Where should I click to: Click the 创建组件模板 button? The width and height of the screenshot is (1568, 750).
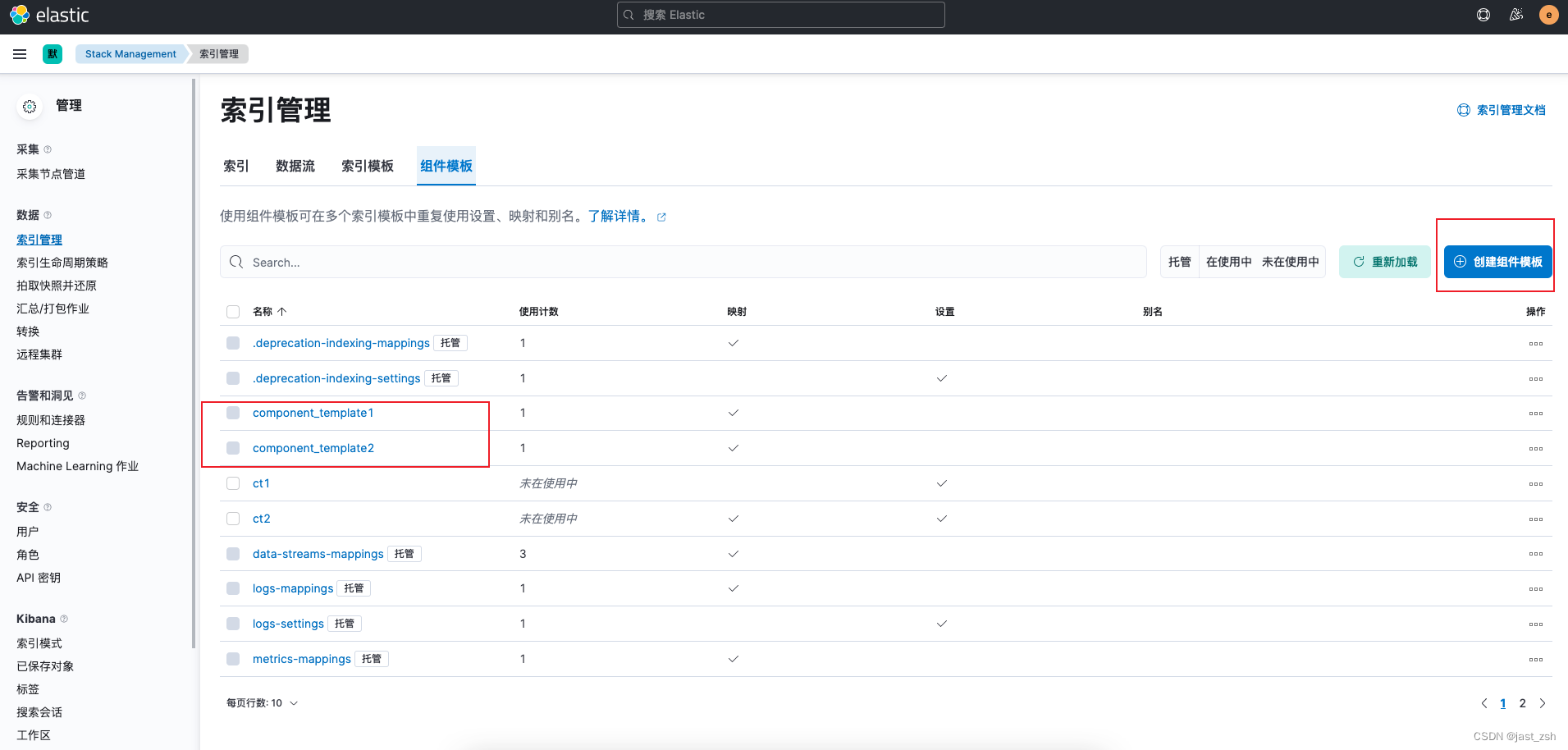click(x=1498, y=262)
